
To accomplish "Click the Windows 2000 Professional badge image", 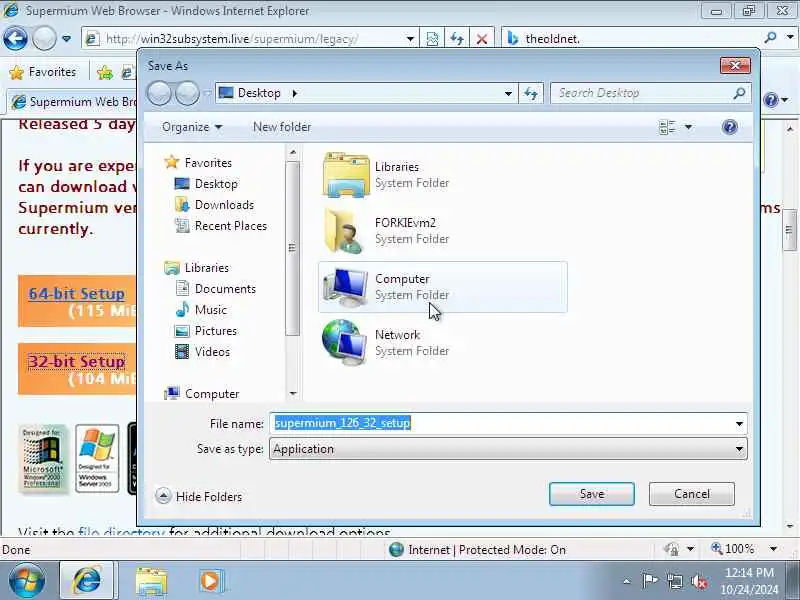I will 43,459.
